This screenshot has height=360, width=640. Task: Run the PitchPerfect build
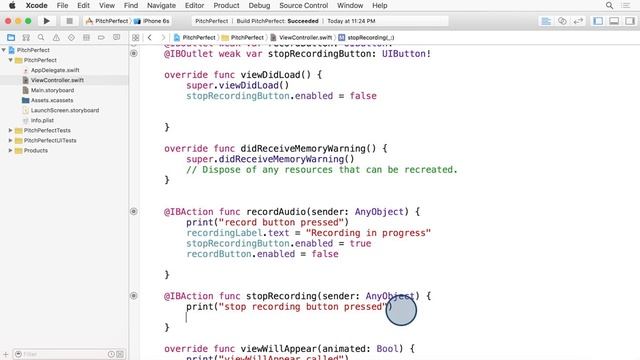click(47, 21)
